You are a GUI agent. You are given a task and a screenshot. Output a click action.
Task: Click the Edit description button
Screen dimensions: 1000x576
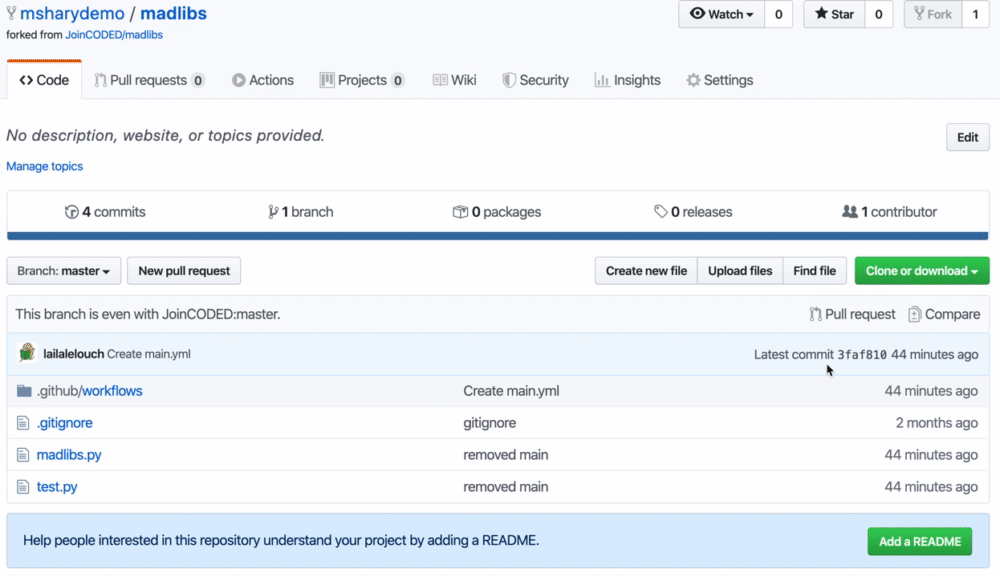tap(967, 137)
